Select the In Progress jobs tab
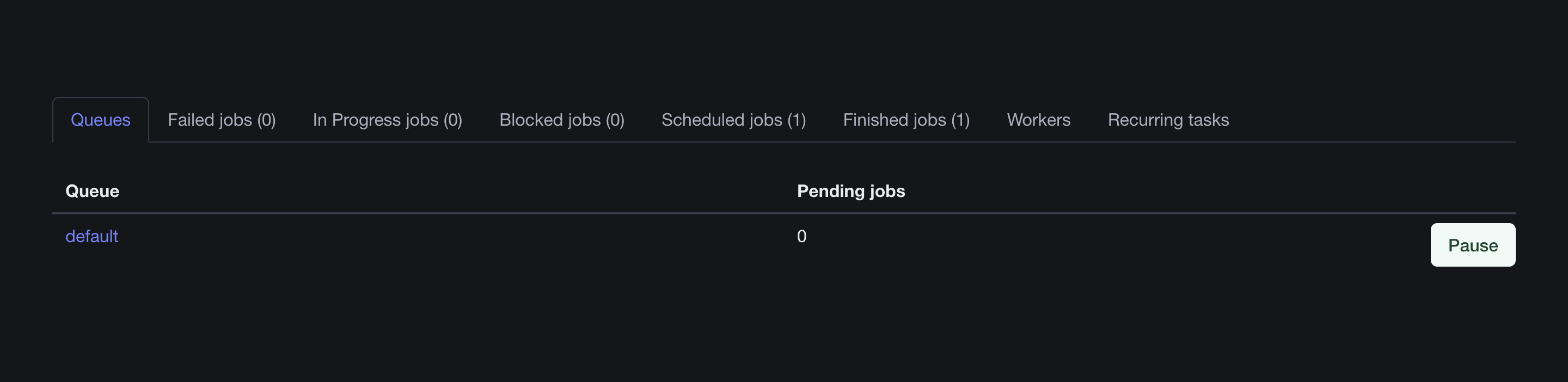 [x=387, y=120]
